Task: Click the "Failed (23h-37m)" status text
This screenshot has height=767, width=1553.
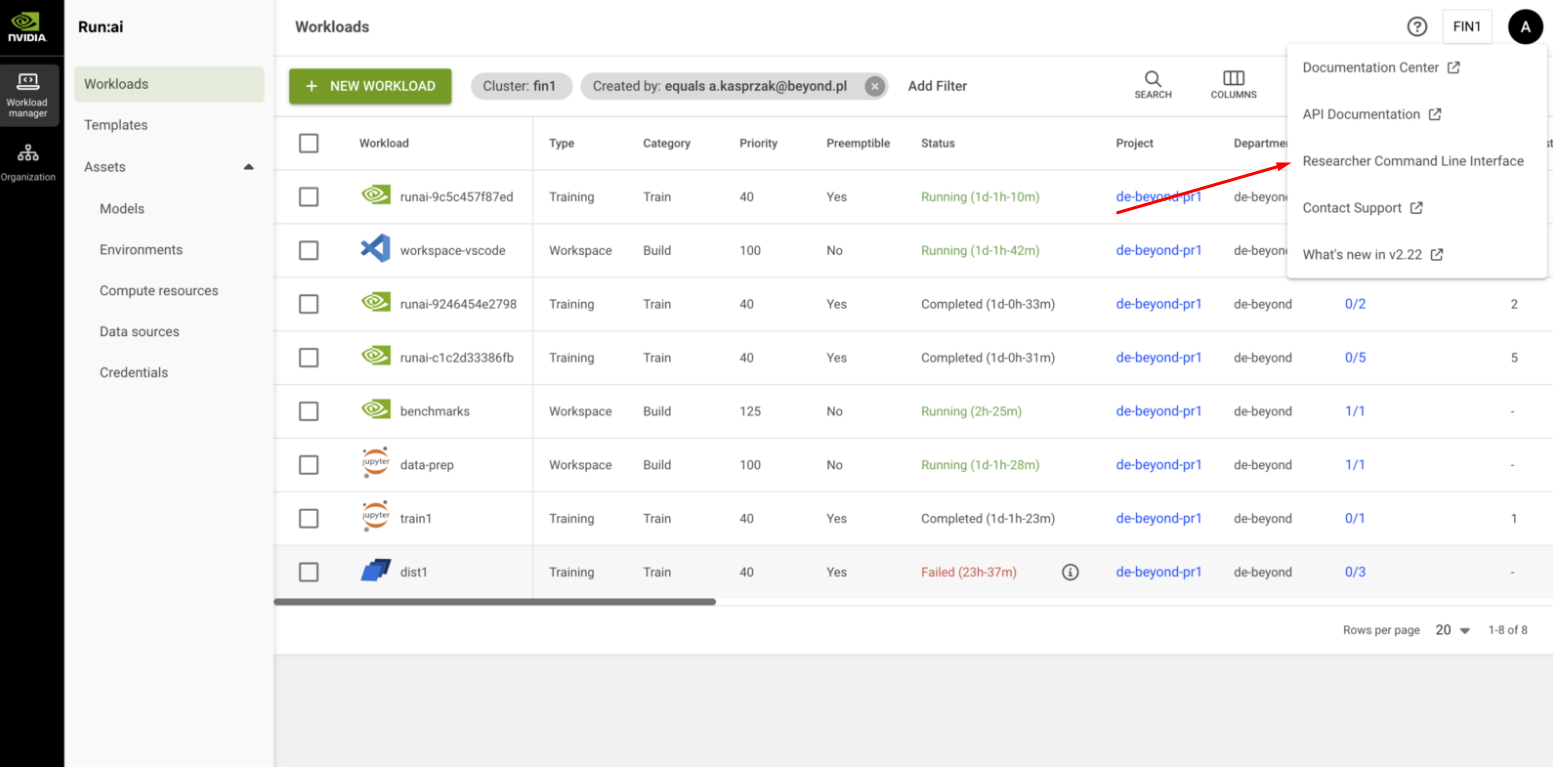Action: pos(969,572)
